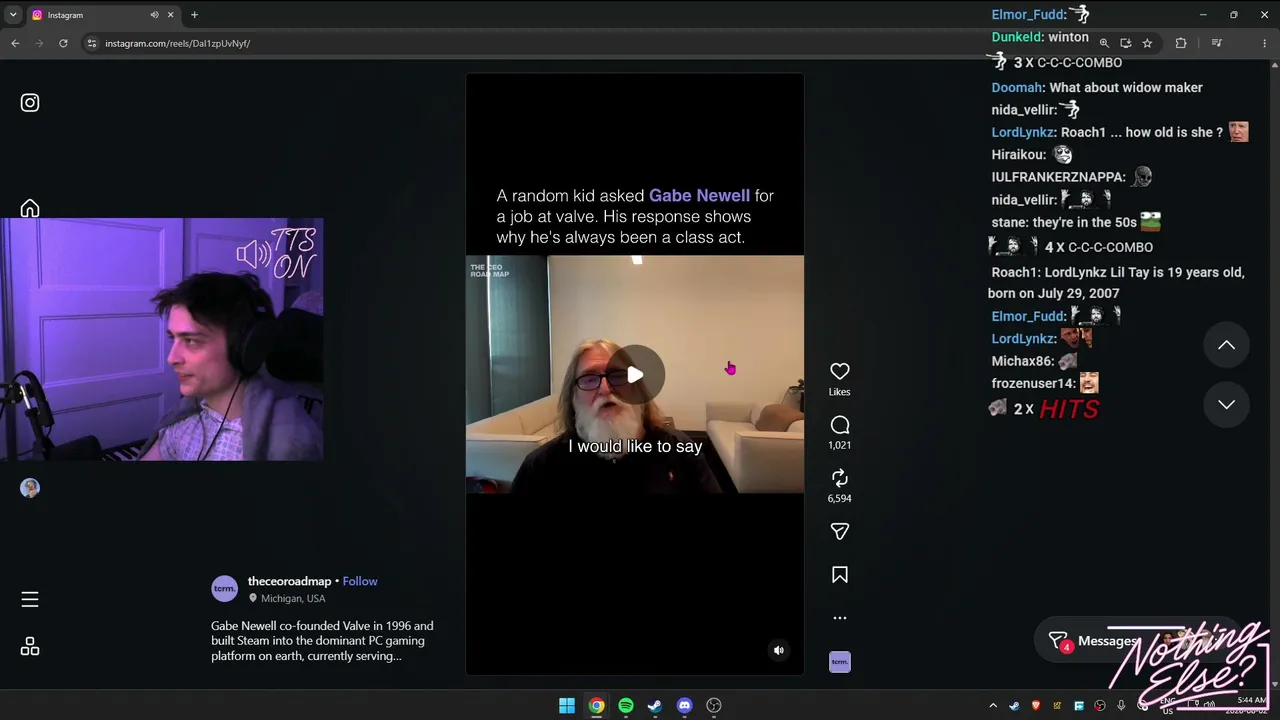Image resolution: width=1280 pixels, height=720 pixels.
Task: Click the 6,594 repost count
Action: [840, 498]
